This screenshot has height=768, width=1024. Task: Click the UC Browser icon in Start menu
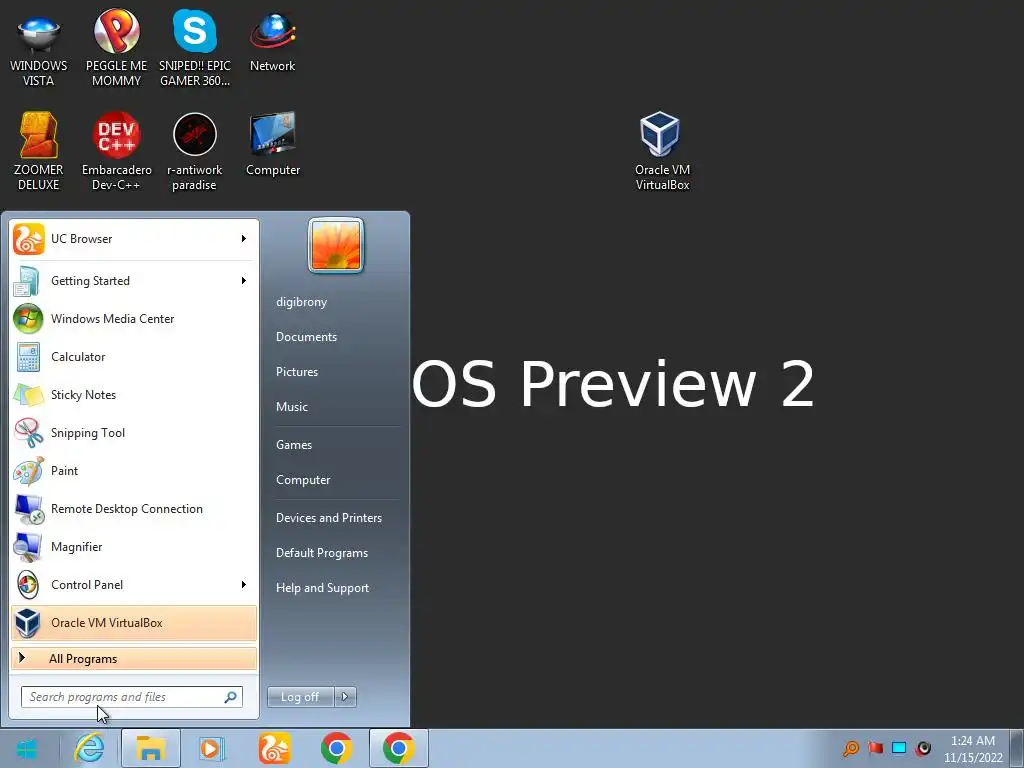coord(28,239)
